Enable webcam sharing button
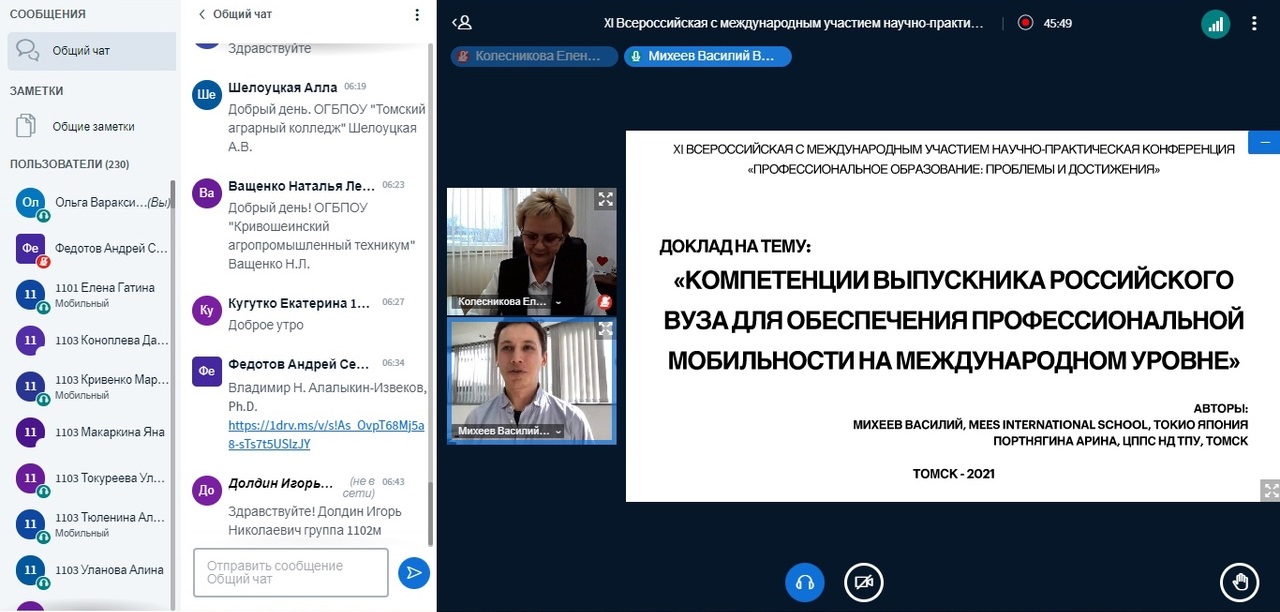Viewport: 1280px width, 612px height. pyautogui.click(x=864, y=581)
